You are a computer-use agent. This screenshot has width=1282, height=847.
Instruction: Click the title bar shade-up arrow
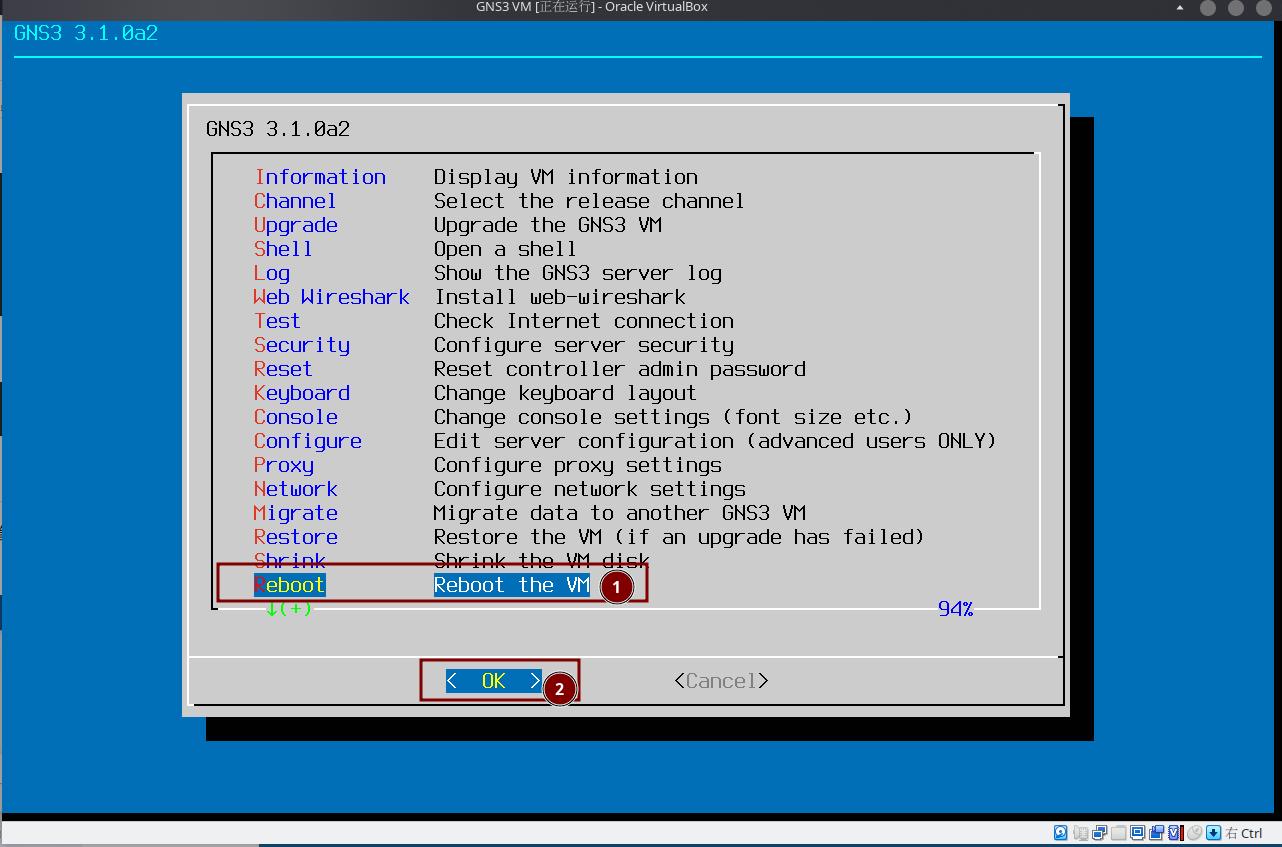(1180, 8)
